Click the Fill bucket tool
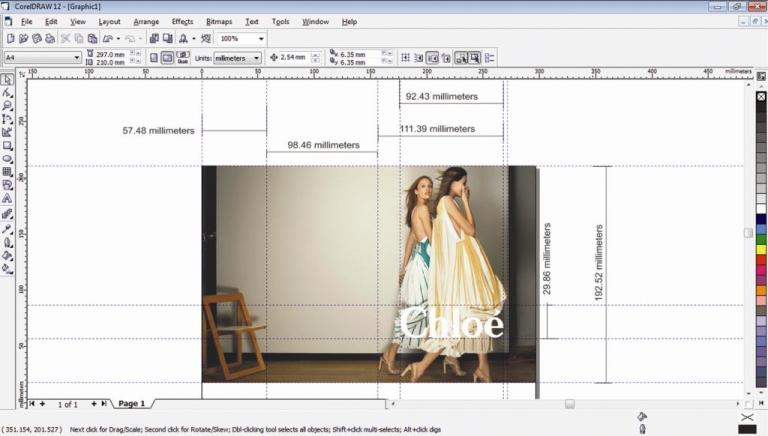This screenshot has height=436, width=768. pyautogui.click(x=7, y=254)
